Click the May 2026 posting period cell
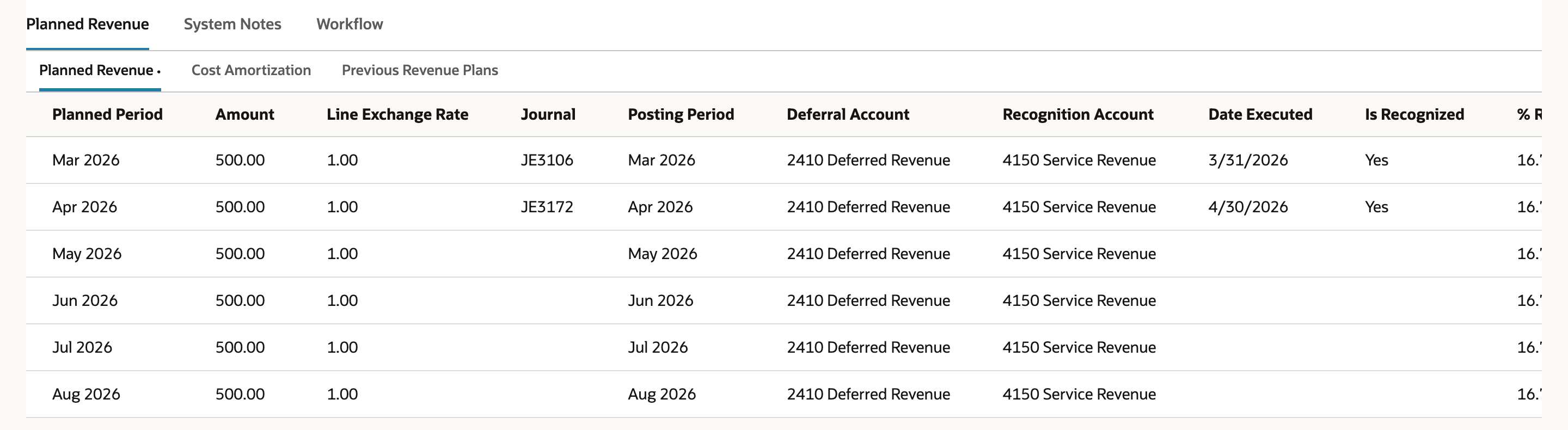 pos(662,254)
